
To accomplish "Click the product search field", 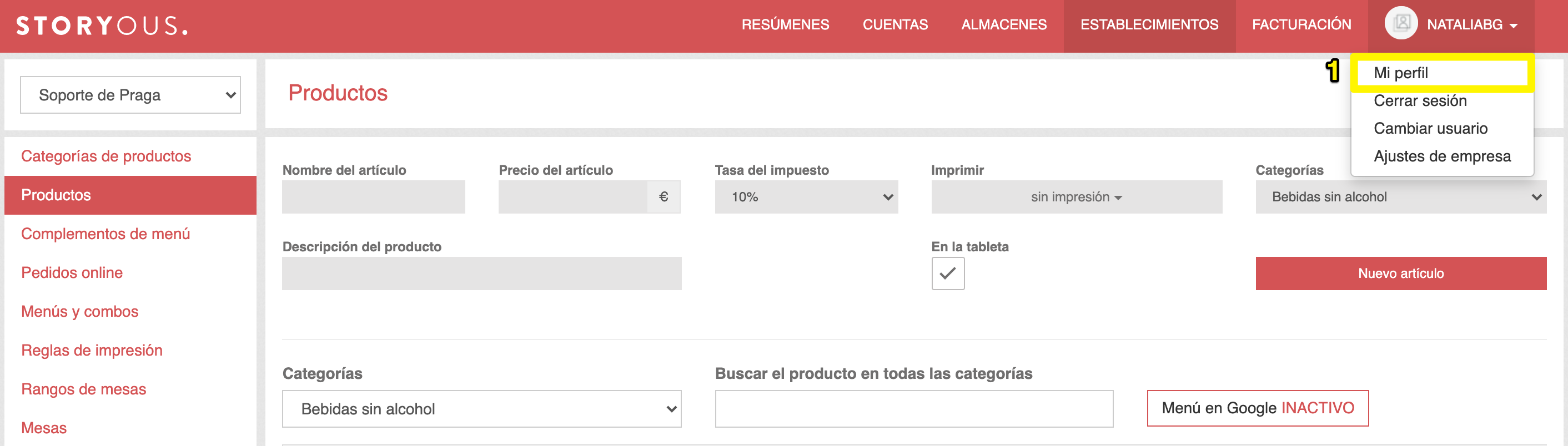I will tap(914, 409).
